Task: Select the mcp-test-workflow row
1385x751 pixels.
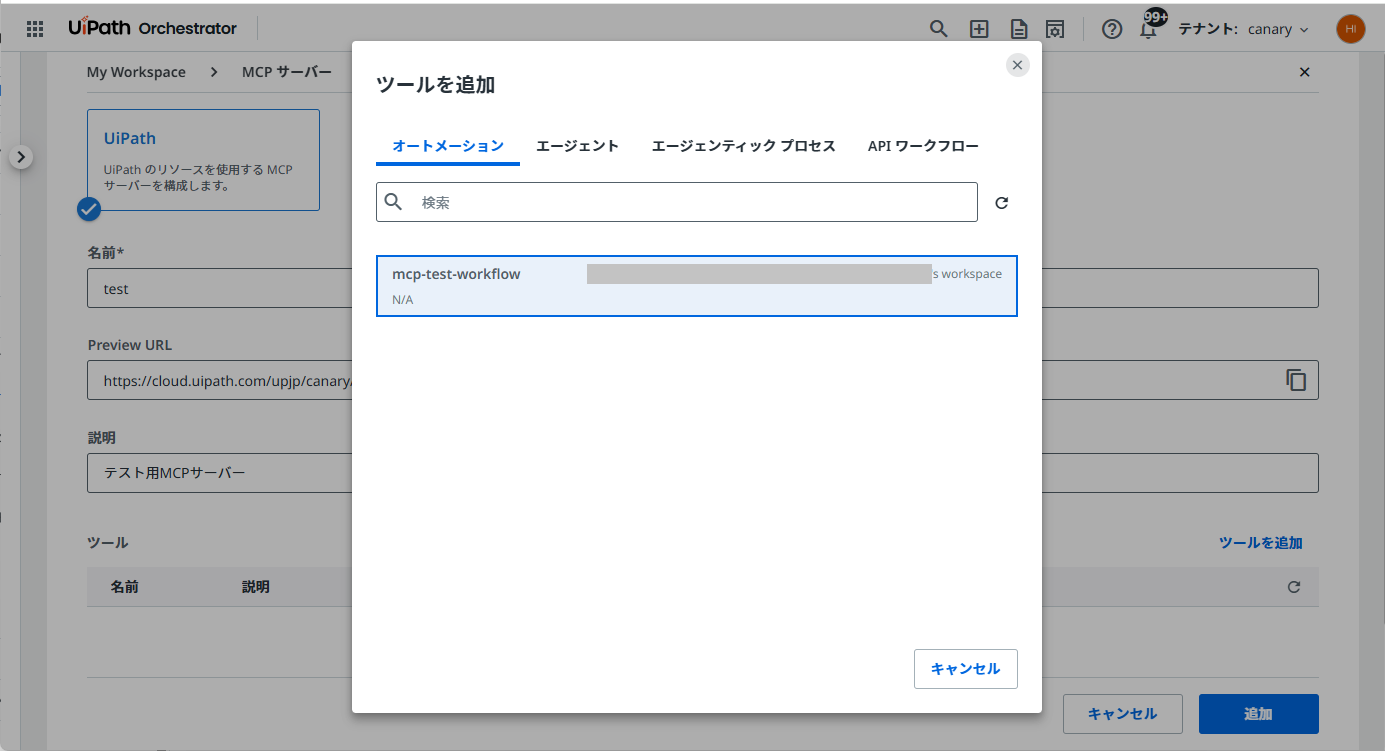Action: coord(697,286)
